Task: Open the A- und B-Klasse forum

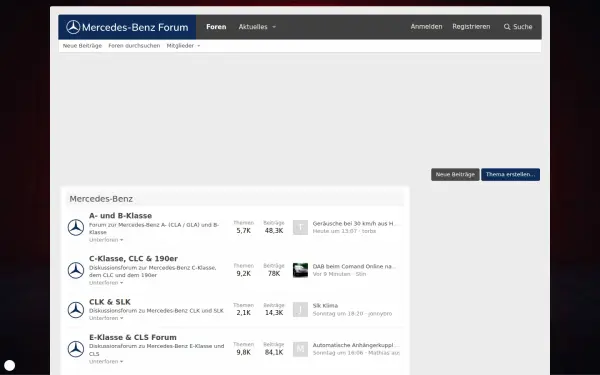Action: point(121,216)
